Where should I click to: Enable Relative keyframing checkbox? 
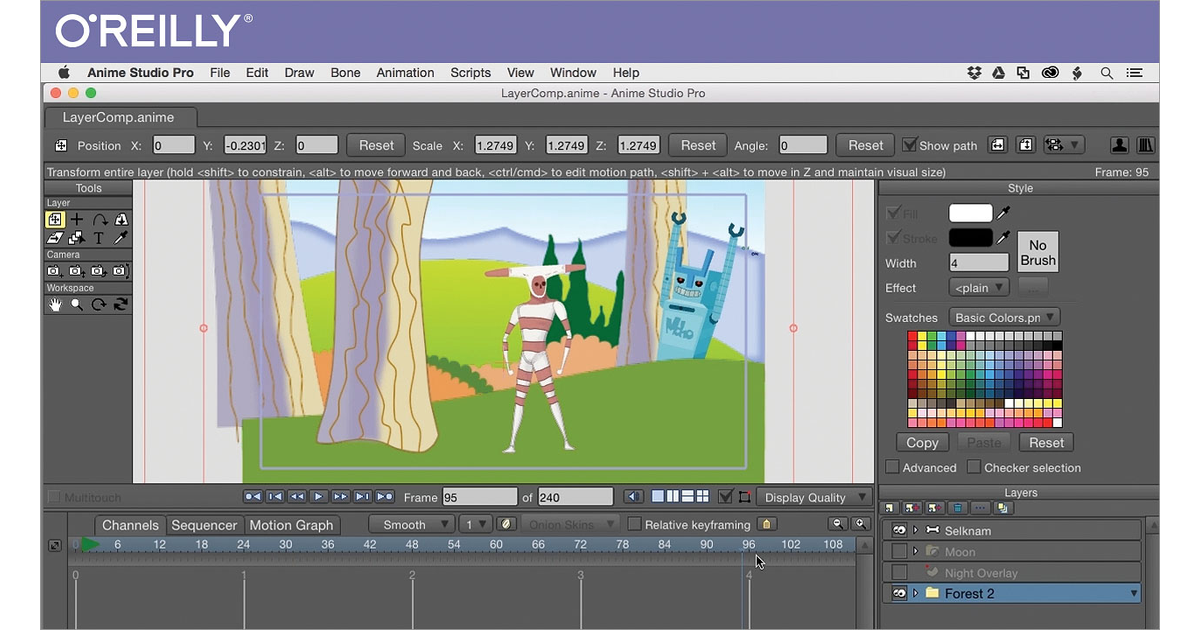(634, 524)
